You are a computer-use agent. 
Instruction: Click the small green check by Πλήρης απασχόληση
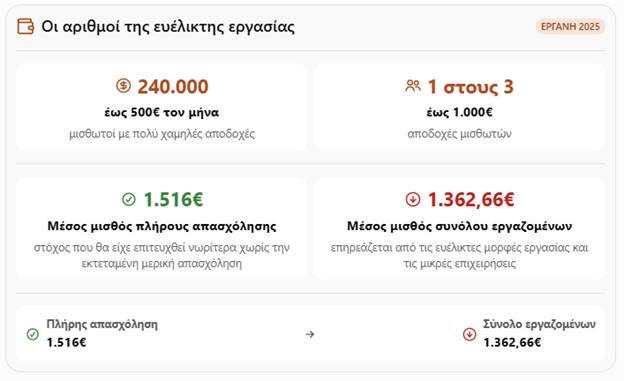tap(33, 334)
